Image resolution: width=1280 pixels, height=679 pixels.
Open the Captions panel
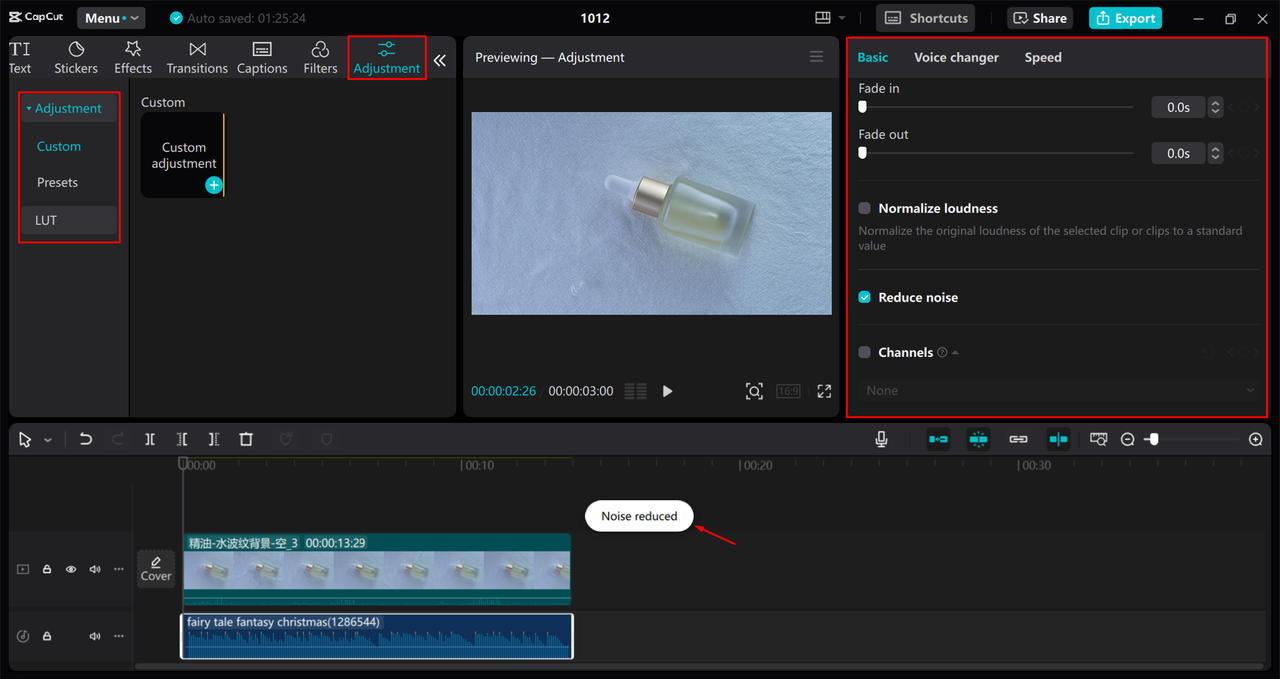coord(262,58)
